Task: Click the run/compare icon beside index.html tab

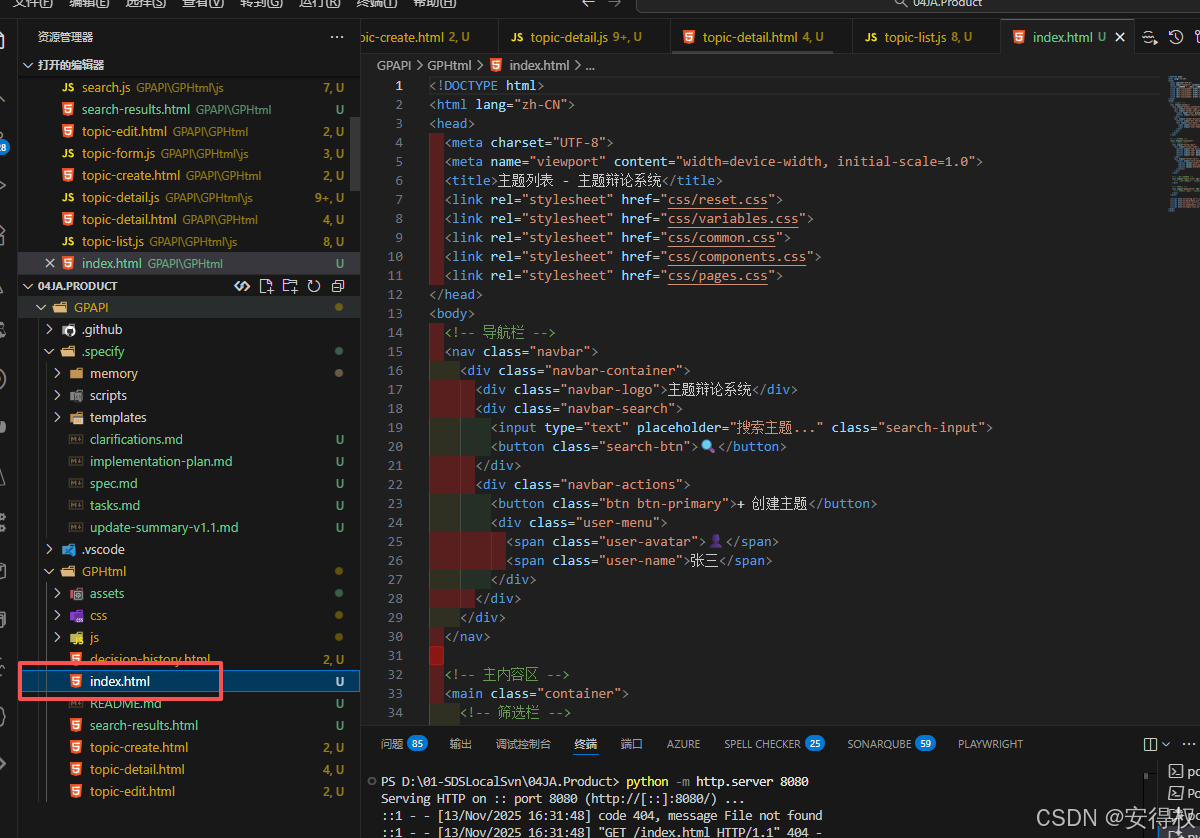Action: pyautogui.click(x=1149, y=37)
